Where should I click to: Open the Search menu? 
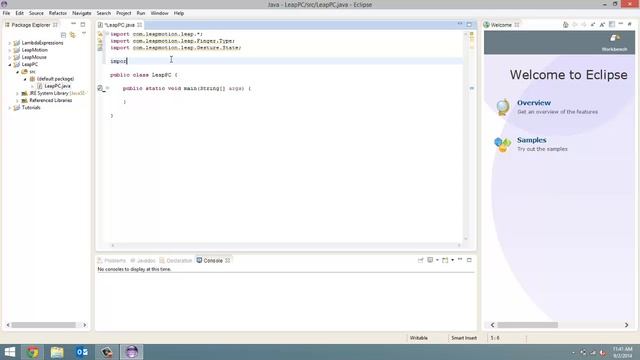104,13
